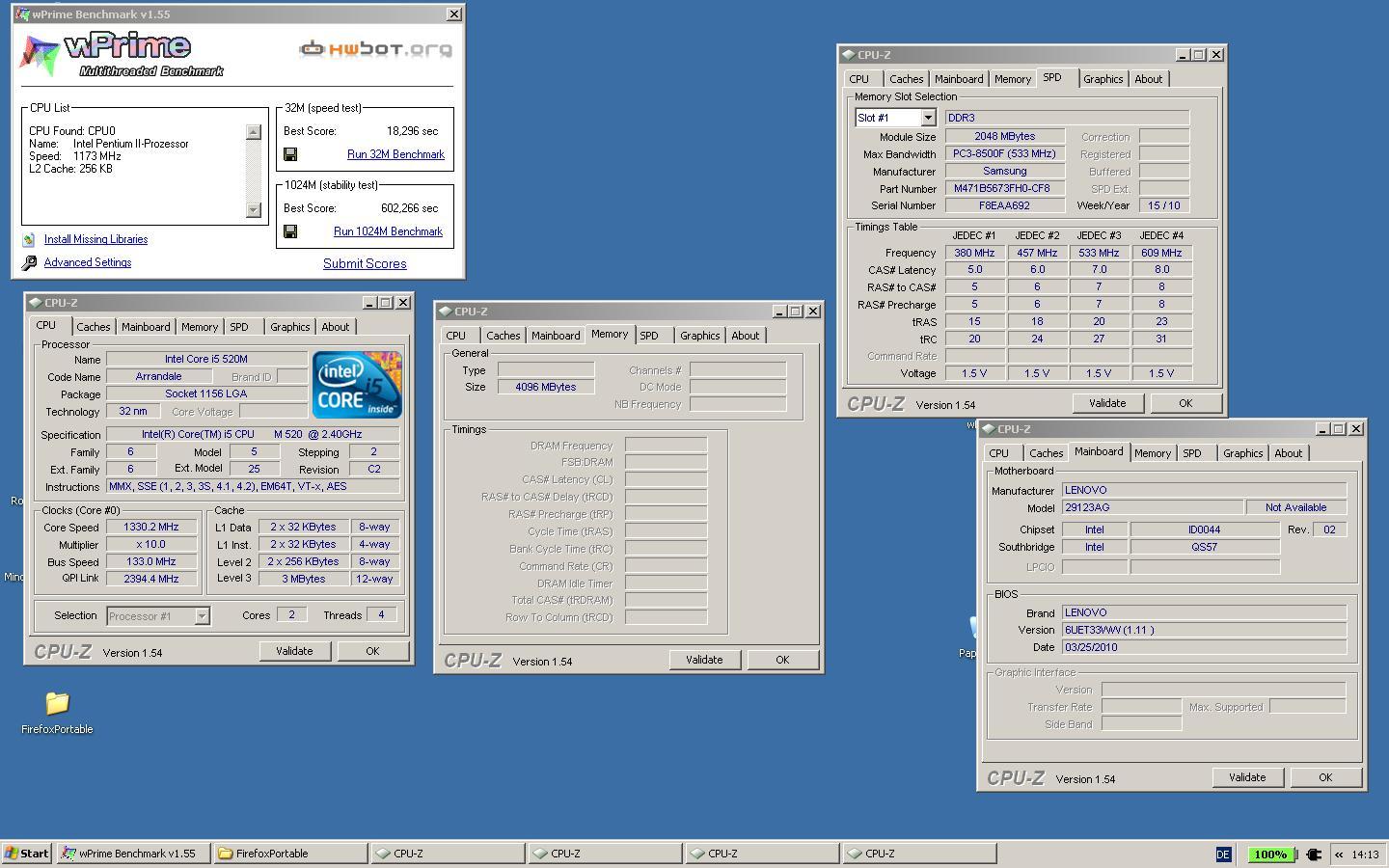The height and width of the screenshot is (868, 1389).
Task: Click Submit Scores link
Action: click(365, 263)
